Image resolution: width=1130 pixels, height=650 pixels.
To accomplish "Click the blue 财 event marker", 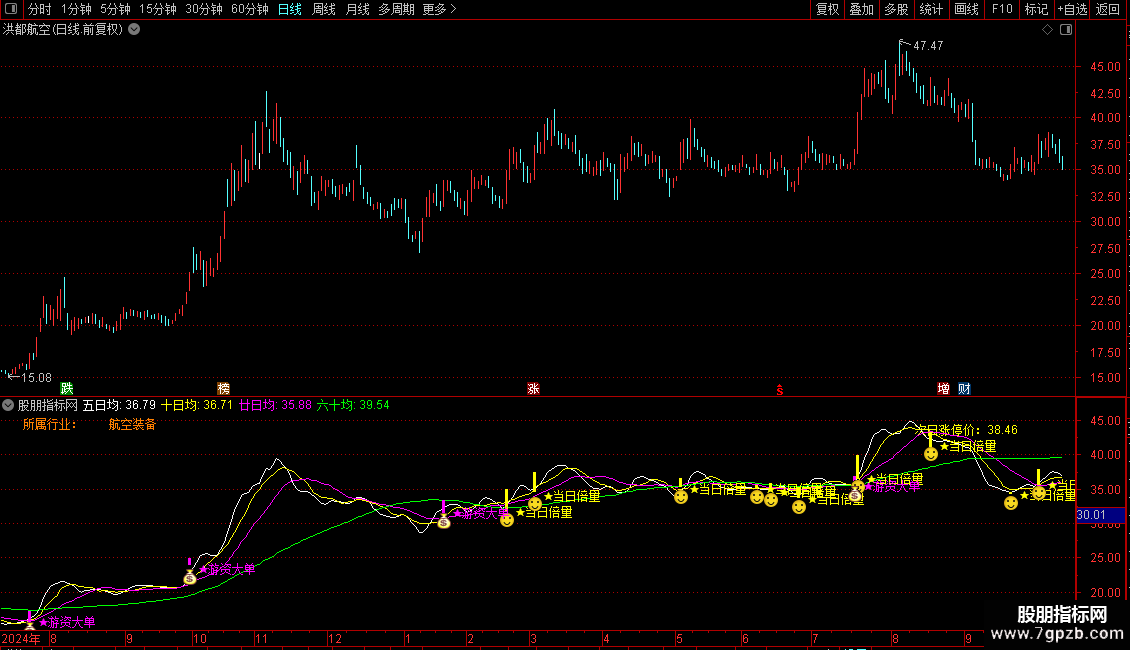I will (964, 388).
